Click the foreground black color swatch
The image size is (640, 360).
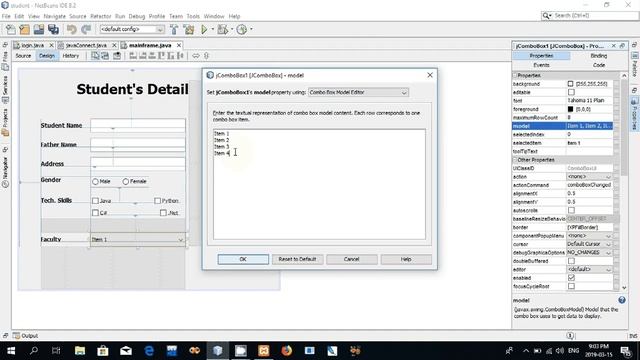point(570,109)
